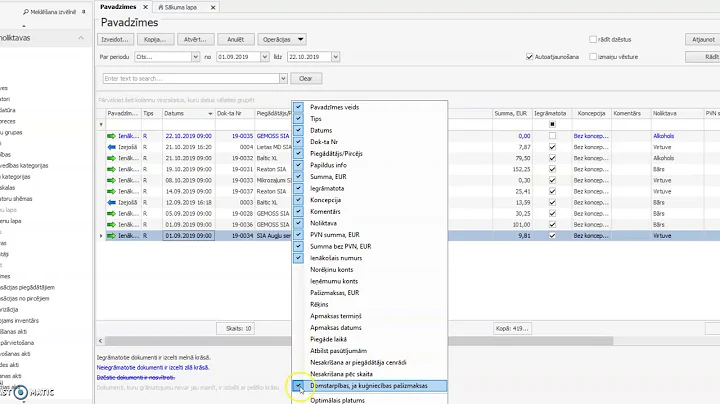The image size is (720, 404).
Task: Click the green arrow icon on GEMOSS 19-0036 row
Action: pyautogui.click(x=111, y=224)
